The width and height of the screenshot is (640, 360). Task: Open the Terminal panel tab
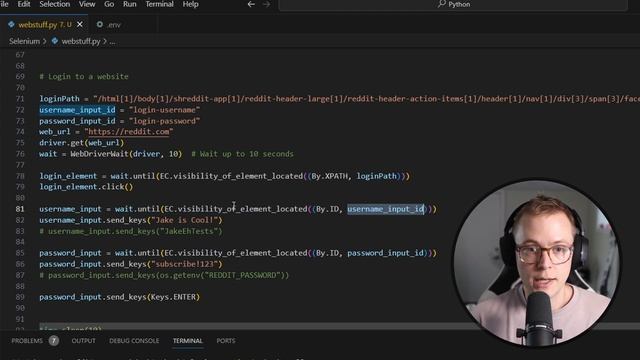coord(187,340)
